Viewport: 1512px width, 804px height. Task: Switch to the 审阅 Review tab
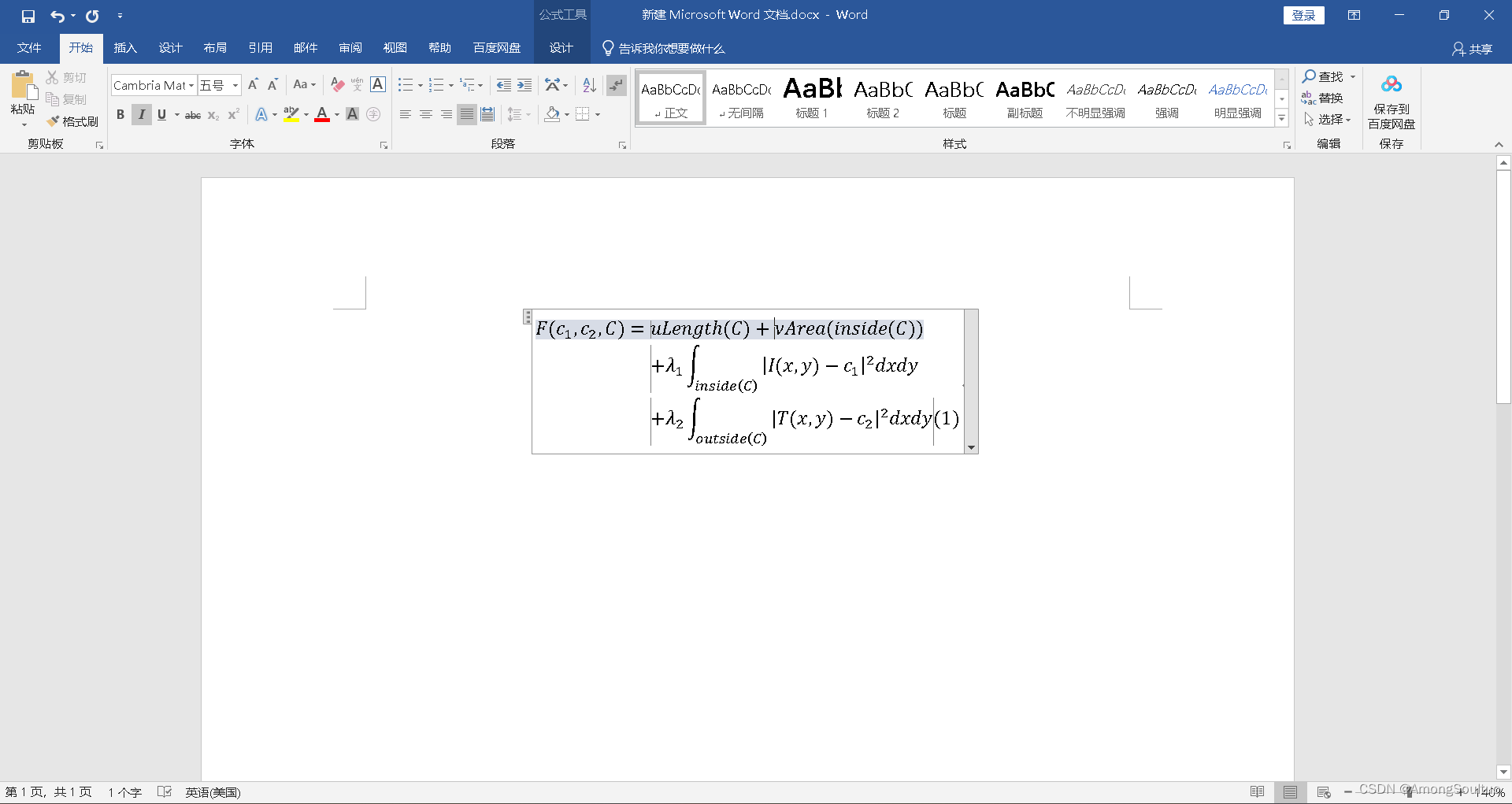(x=350, y=48)
